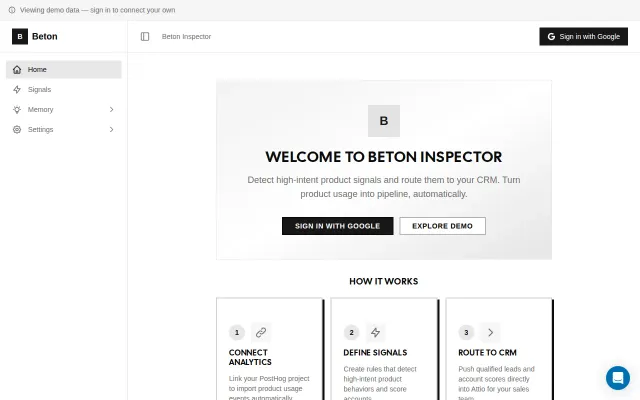The image size is (640, 400).
Task: Click Sign in with Google in header
Action: pos(583,36)
